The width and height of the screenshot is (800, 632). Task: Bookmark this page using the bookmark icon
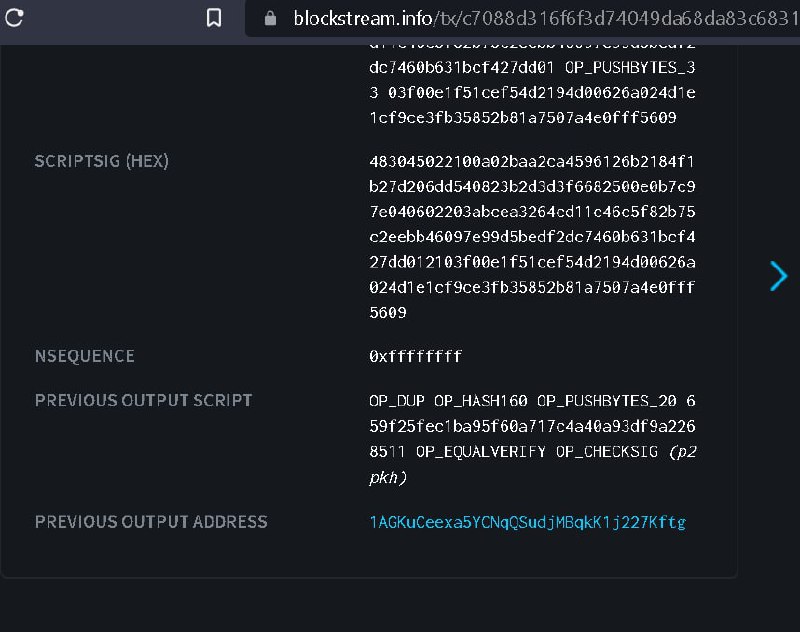point(214,18)
